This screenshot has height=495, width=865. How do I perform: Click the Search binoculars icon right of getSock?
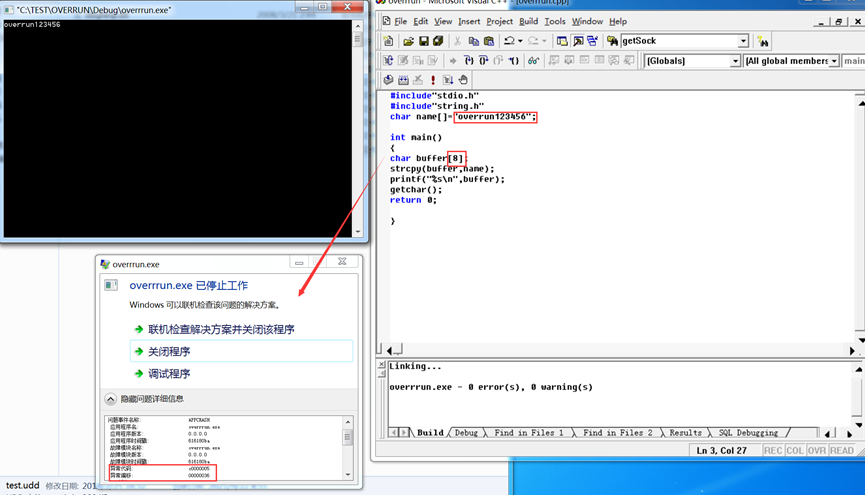763,41
